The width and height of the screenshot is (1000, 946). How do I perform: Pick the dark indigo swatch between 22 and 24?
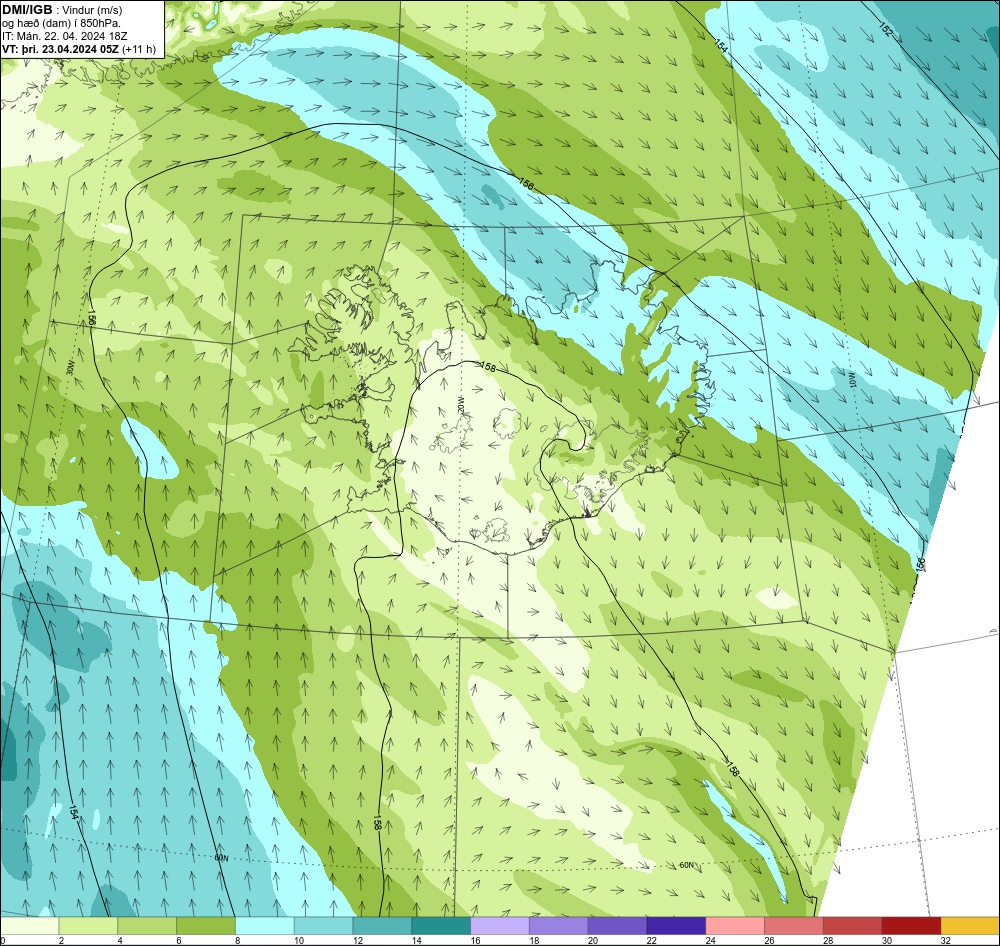[676, 925]
